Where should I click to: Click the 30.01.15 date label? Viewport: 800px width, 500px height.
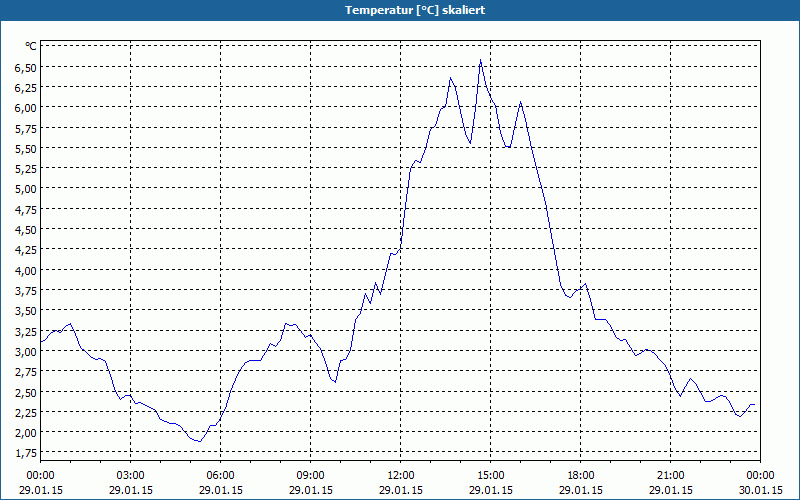760,490
